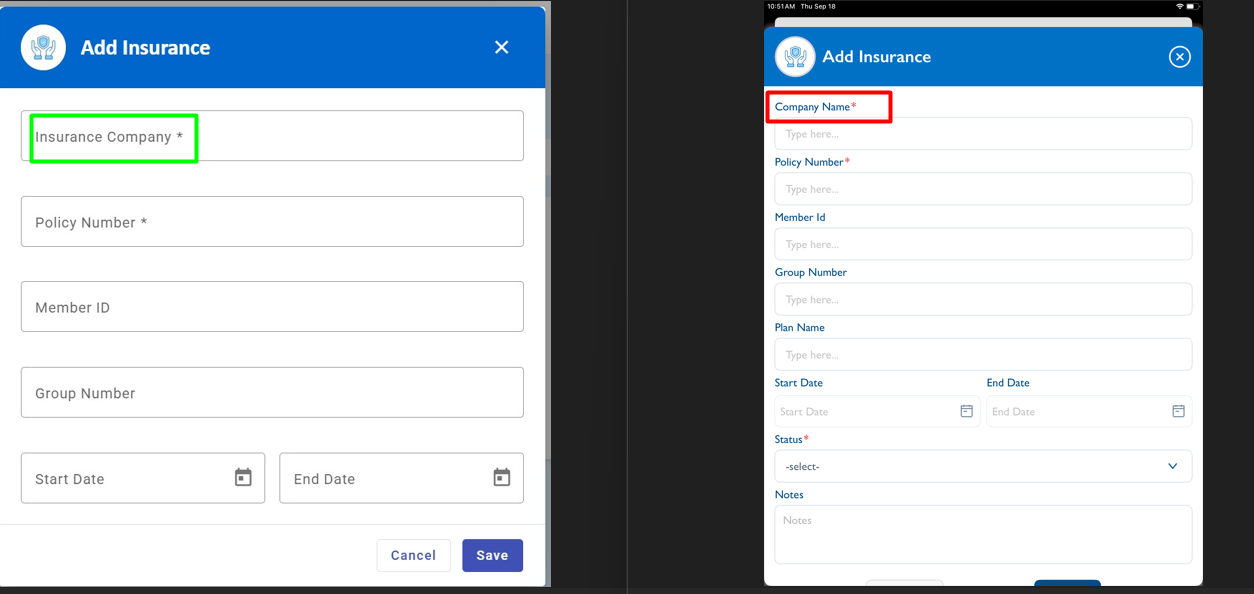Close the desktop Add Insurance dialog with the X
The height and width of the screenshot is (594, 1254).
pyautogui.click(x=501, y=47)
